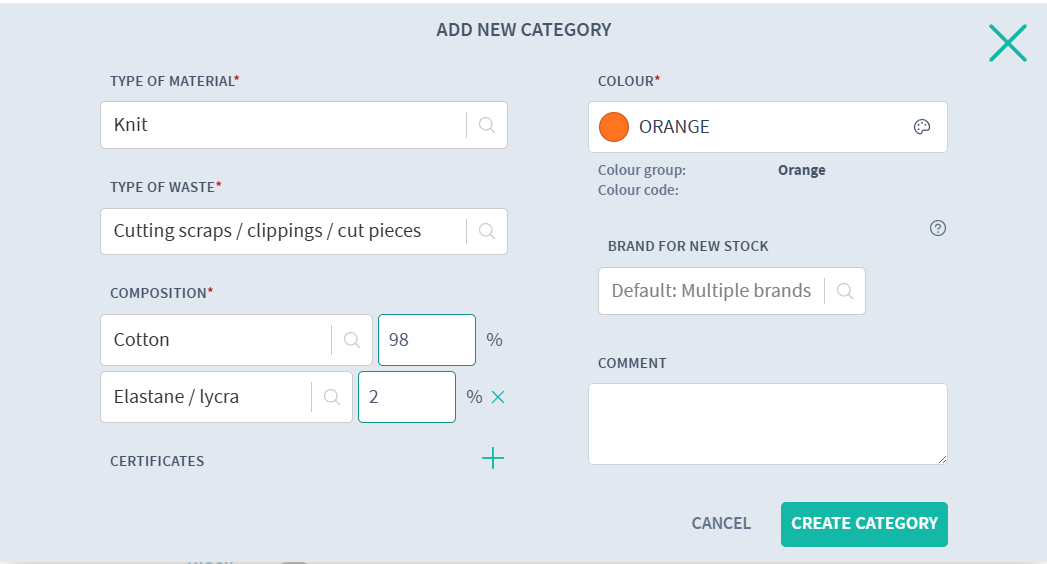Viewport: 1047px width, 564px height.
Task: Click search icon in Brand for New Stock
Action: point(845,291)
